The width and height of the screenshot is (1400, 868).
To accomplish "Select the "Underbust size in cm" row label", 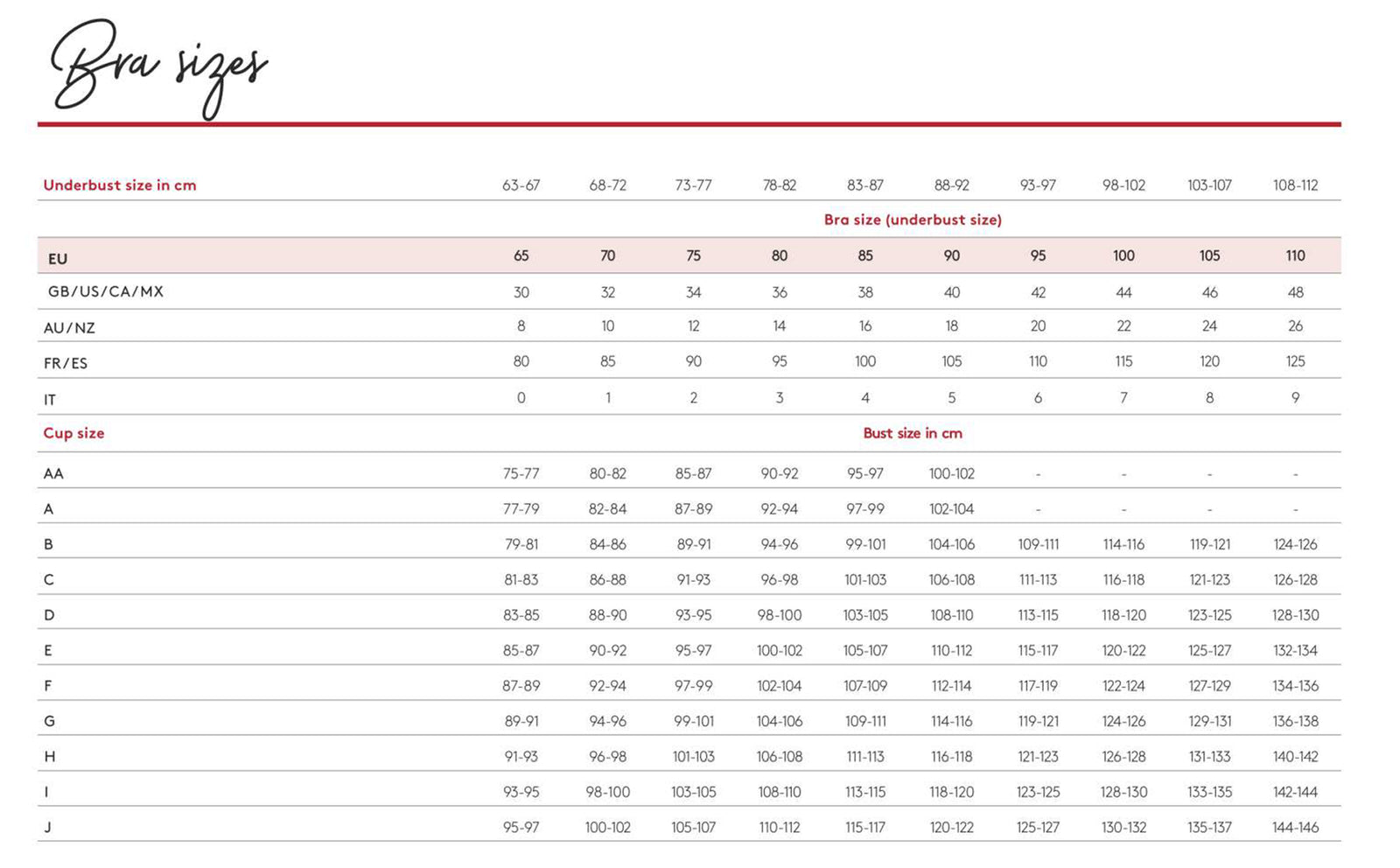I will [x=120, y=185].
